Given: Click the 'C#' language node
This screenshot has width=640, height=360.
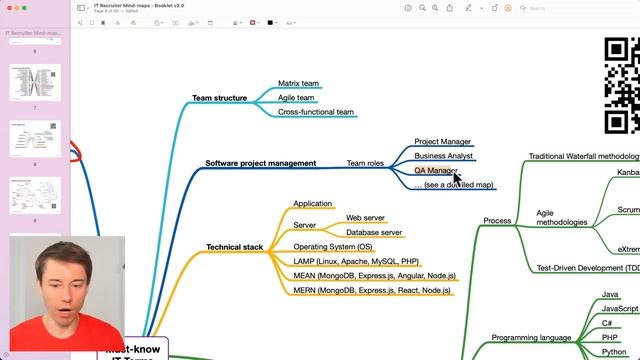Looking at the screenshot, I should (607, 323).
